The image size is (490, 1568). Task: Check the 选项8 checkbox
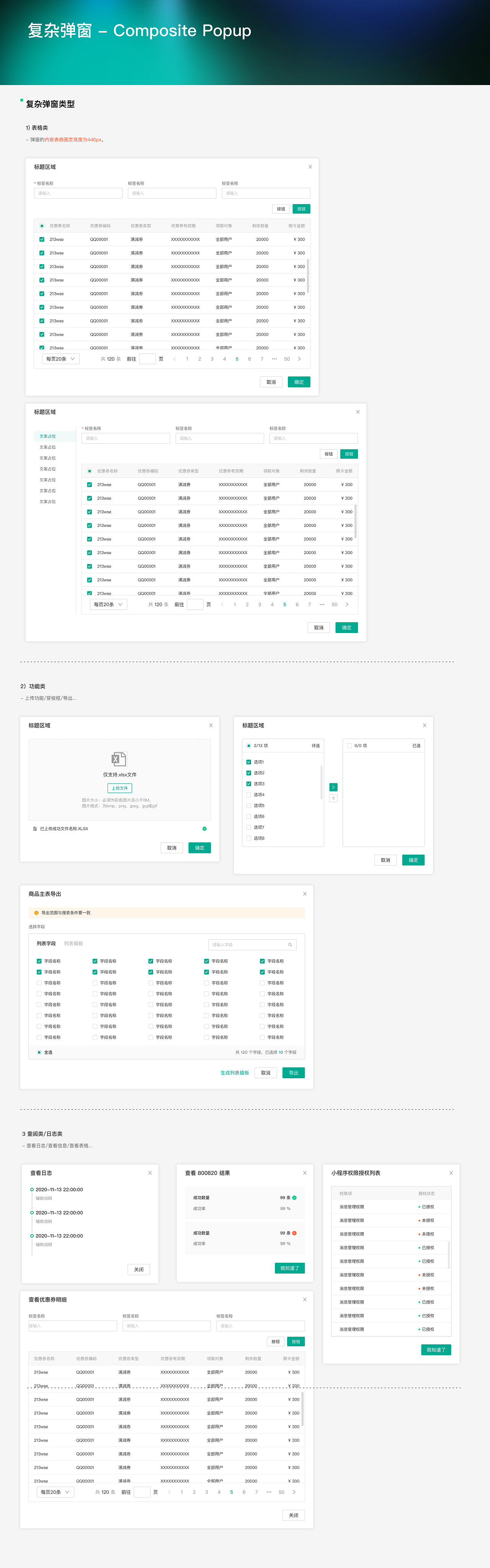click(248, 838)
